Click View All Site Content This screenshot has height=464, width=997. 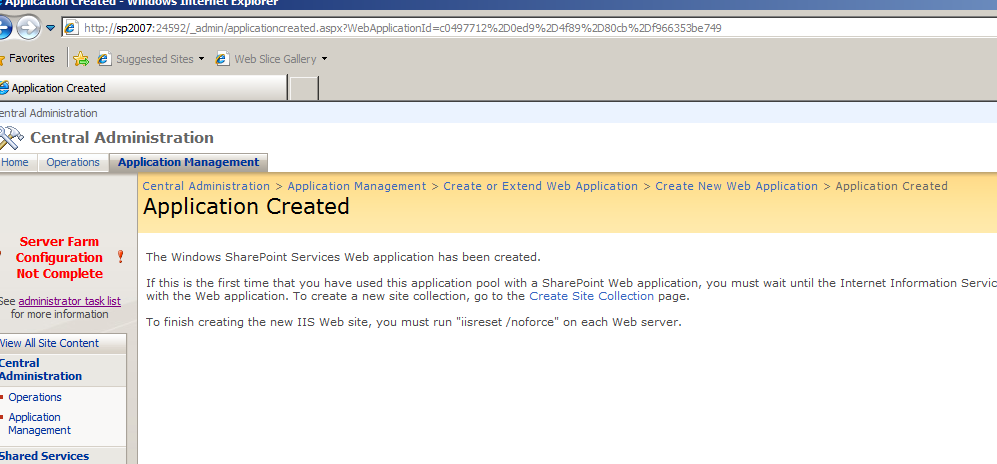point(49,343)
